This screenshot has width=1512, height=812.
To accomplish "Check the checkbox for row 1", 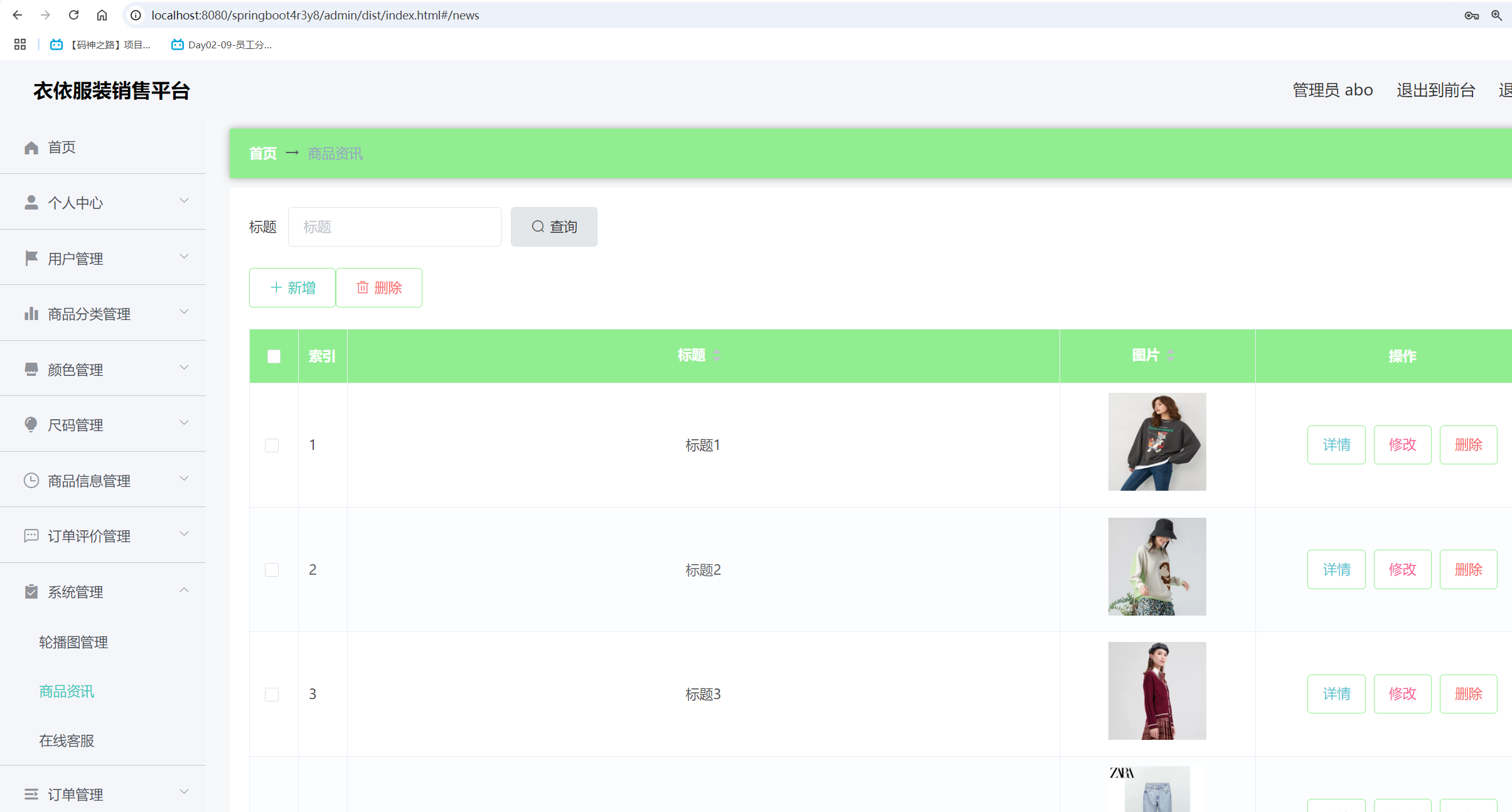I will coord(272,446).
